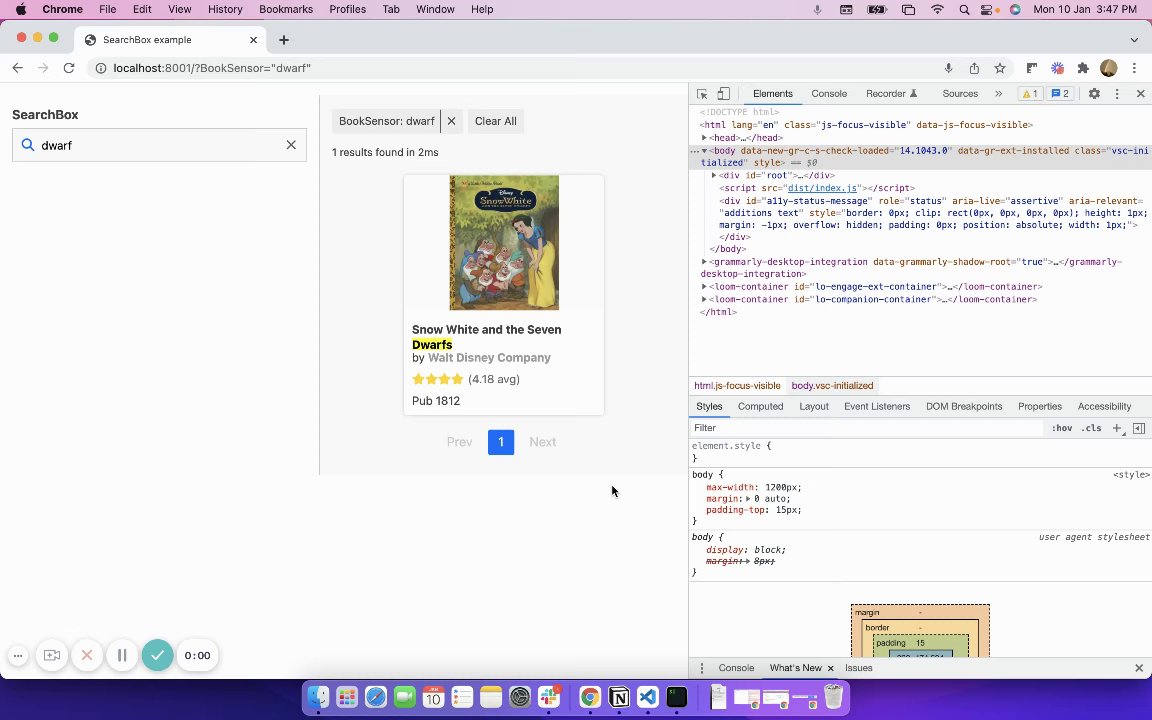Open DevTools customize three-dot menu
The height and width of the screenshot is (720, 1152).
pos(1117,93)
